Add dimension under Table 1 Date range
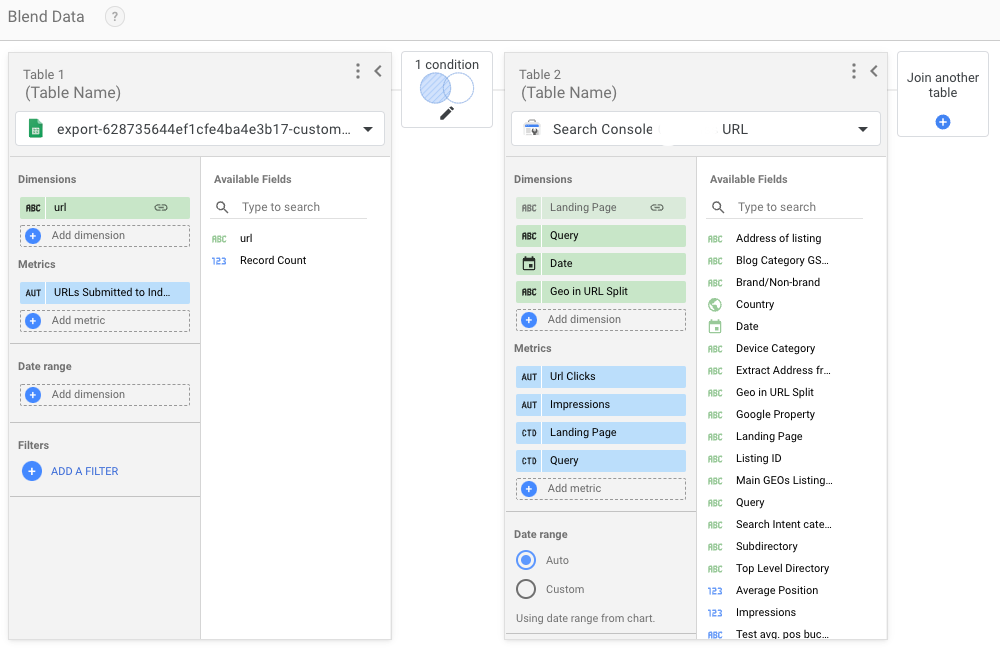 coord(105,395)
